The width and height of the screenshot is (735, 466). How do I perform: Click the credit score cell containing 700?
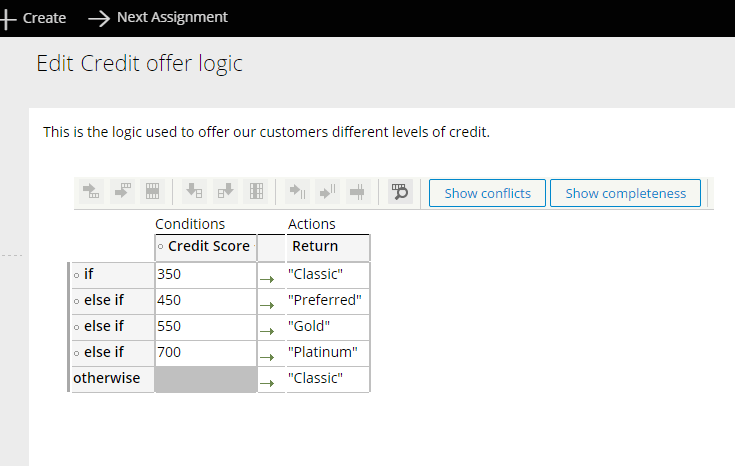pyautogui.click(x=206, y=353)
